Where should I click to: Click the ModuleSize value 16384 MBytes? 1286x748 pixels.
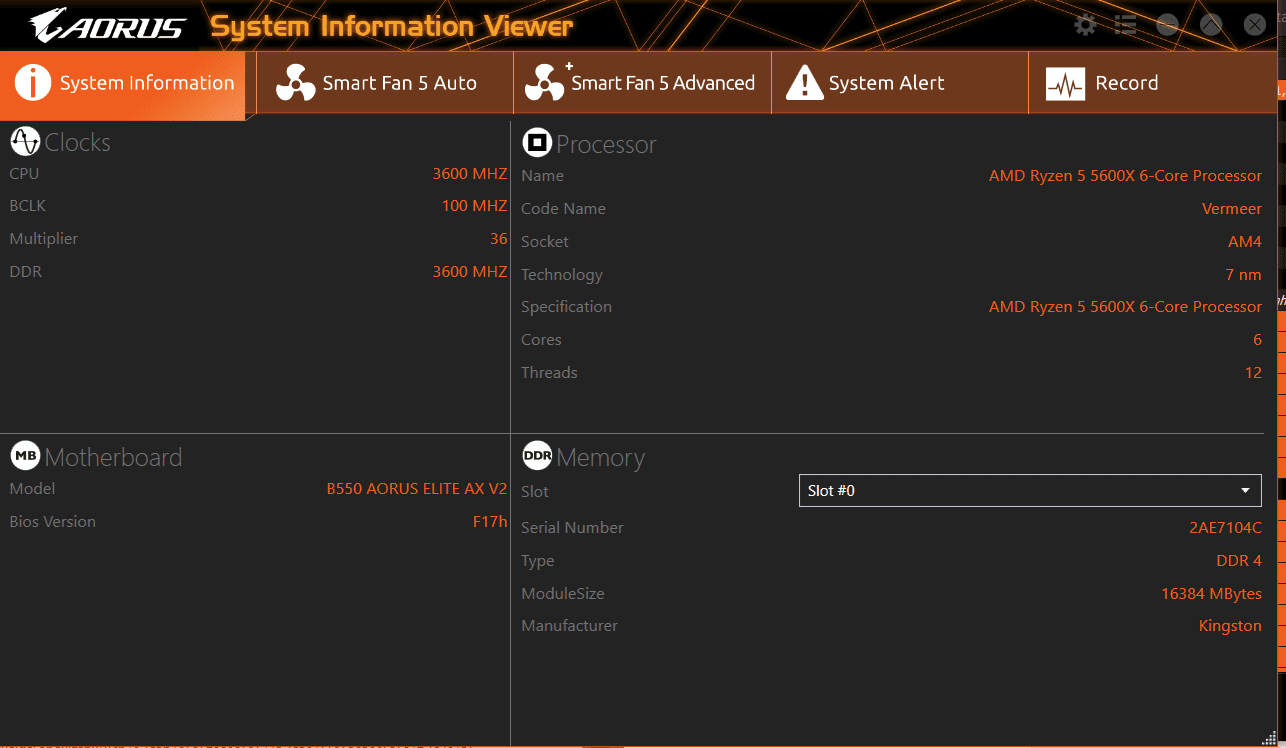[1211, 593]
